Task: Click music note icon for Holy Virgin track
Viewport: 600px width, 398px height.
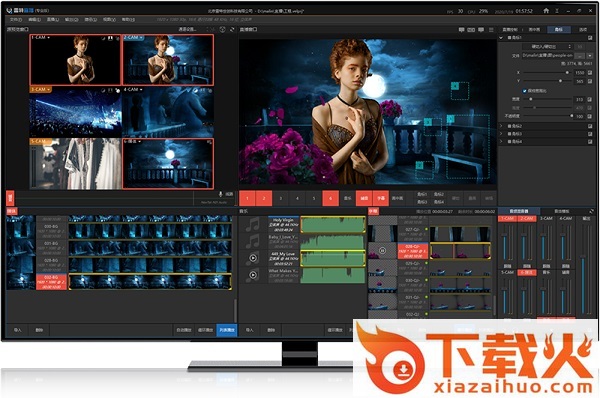Action: pyautogui.click(x=253, y=225)
